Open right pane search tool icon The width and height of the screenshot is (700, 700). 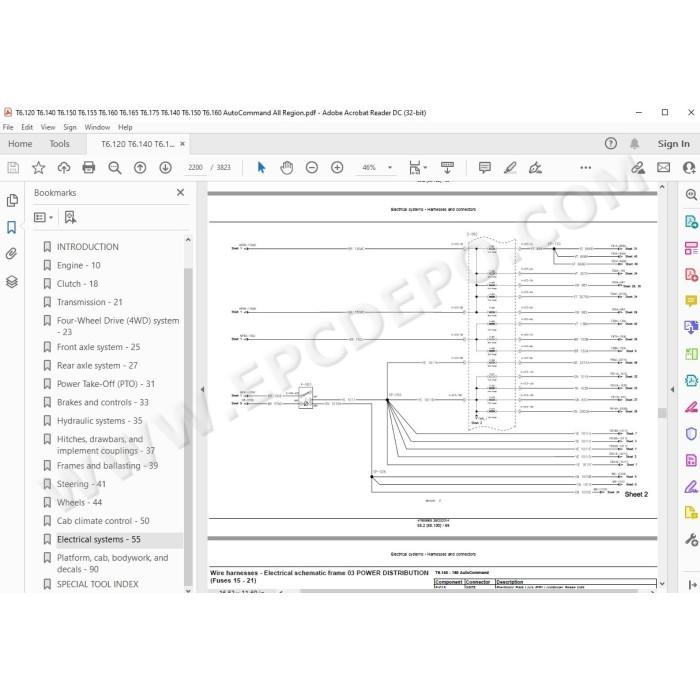coord(691,195)
